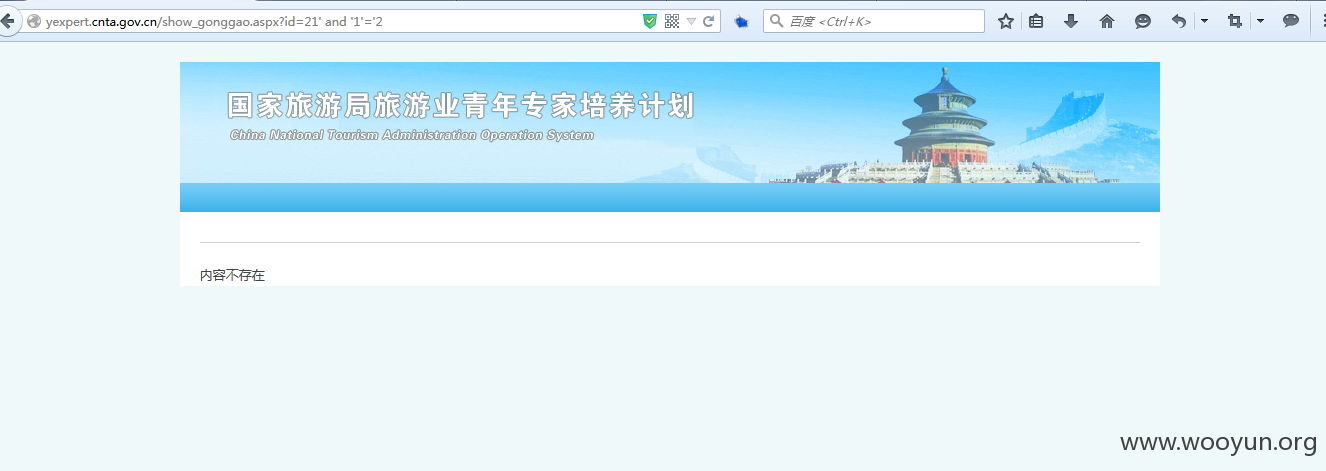Click the browser back arrow button
The height and width of the screenshot is (471, 1326).
point(6,21)
